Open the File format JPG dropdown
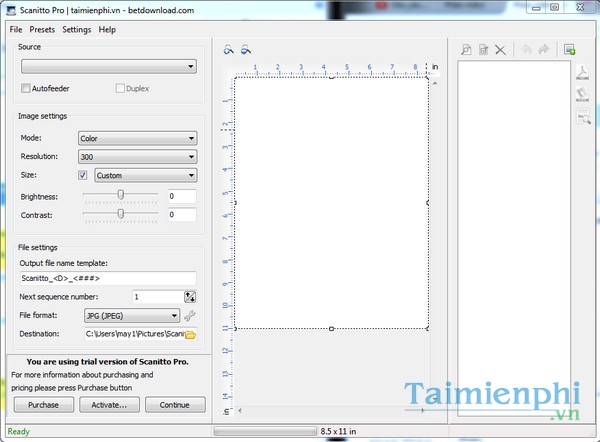The width and height of the screenshot is (600, 442). coord(146,316)
